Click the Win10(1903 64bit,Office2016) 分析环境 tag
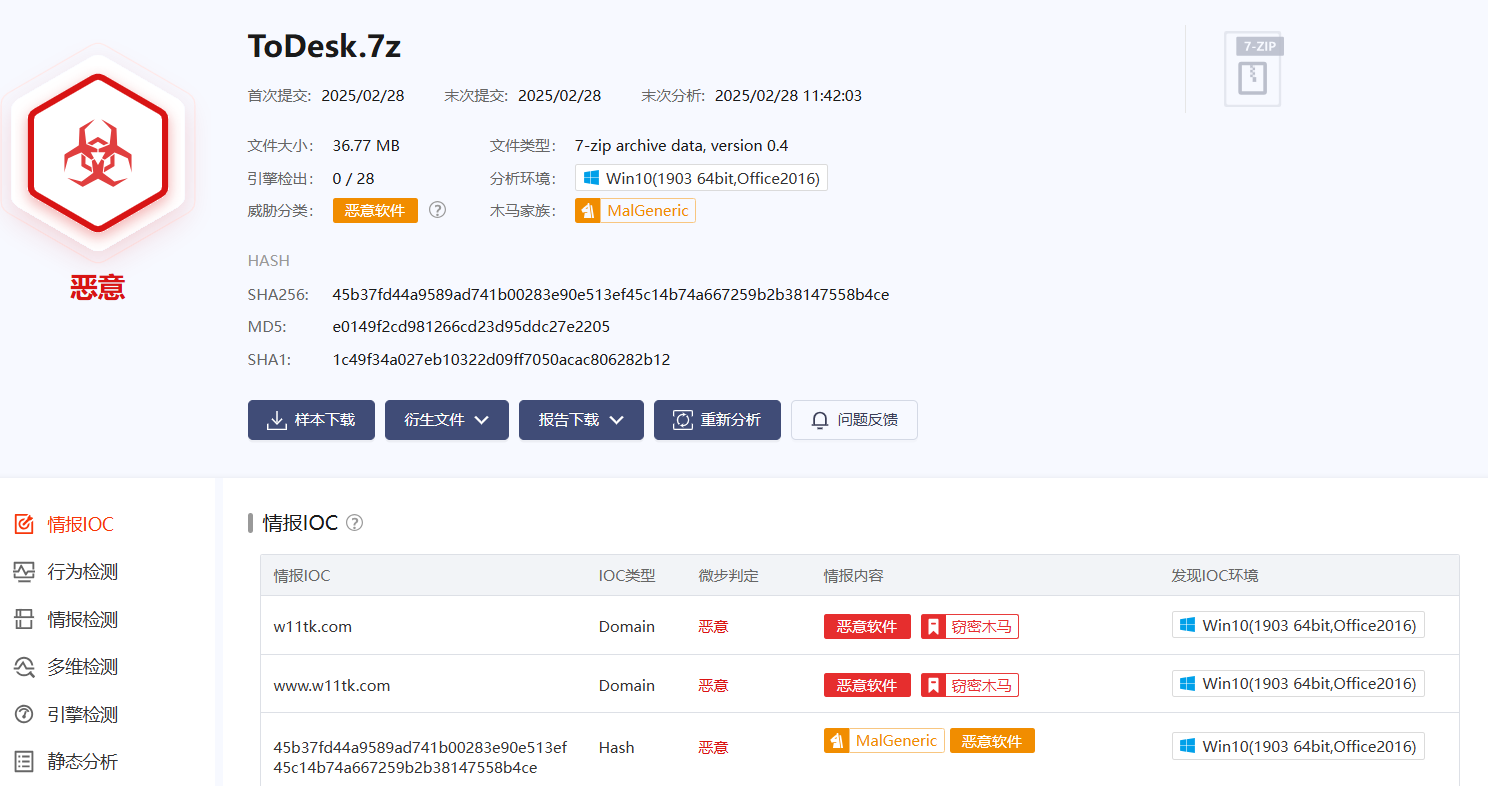 (x=701, y=178)
